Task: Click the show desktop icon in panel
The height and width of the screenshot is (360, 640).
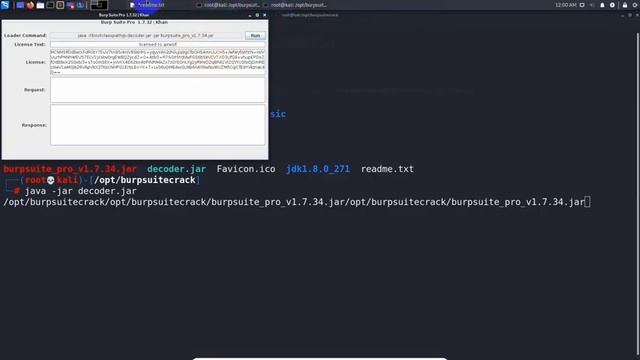Action: click(x=20, y=5)
